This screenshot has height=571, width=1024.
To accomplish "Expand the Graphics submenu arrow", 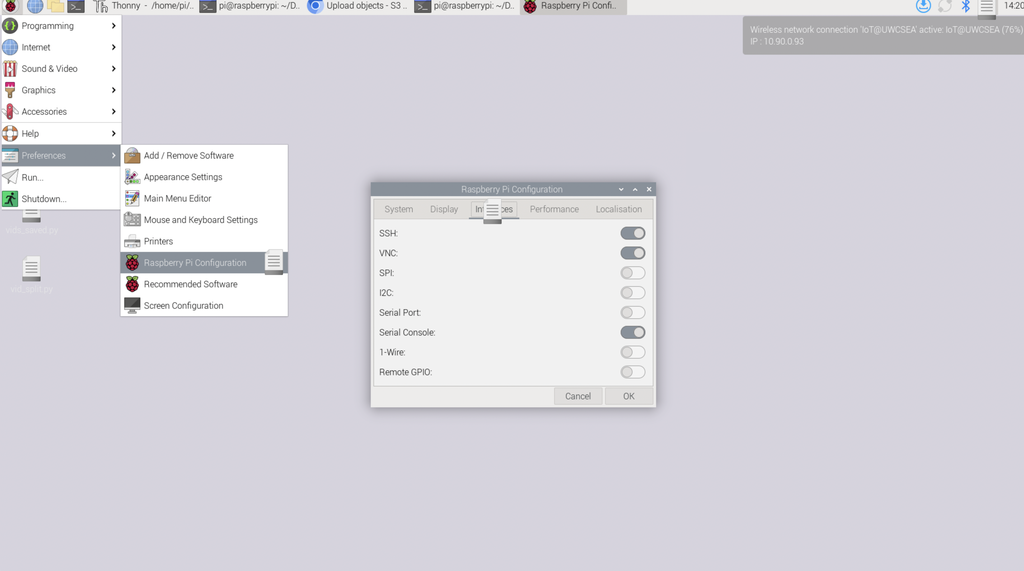I will click(114, 90).
